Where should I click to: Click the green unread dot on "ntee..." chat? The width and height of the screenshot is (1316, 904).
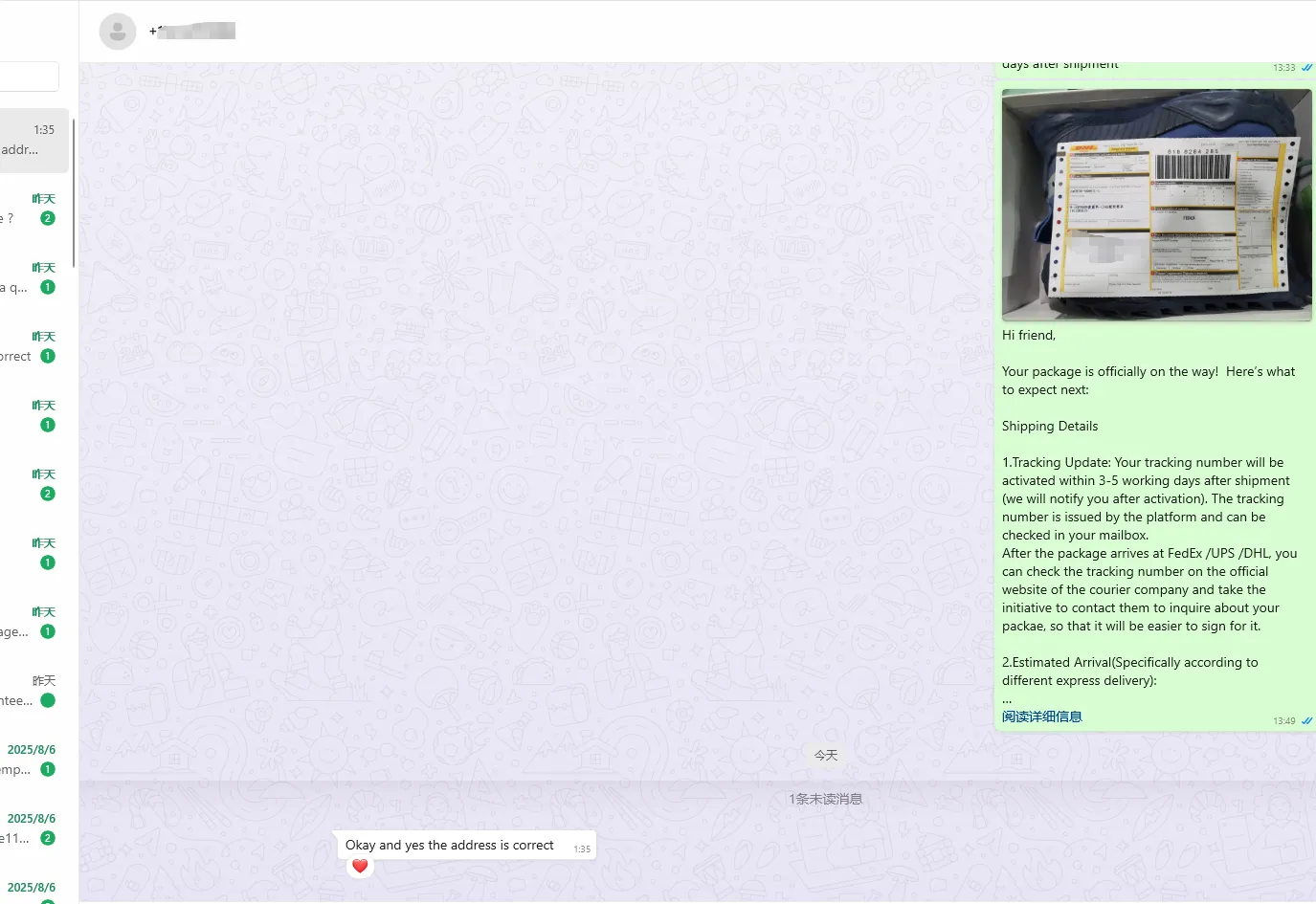coord(48,701)
